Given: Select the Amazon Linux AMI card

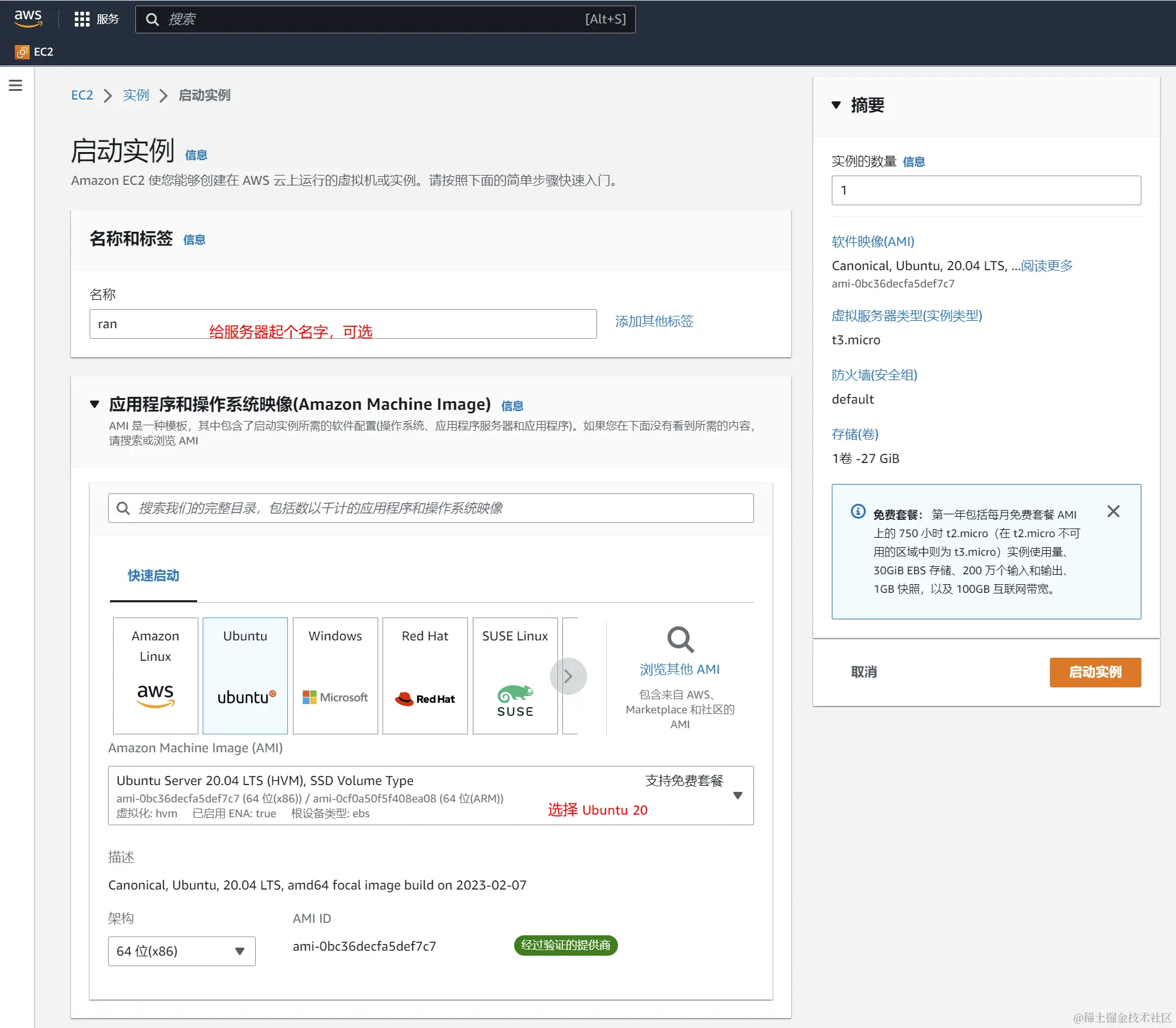Looking at the screenshot, I should [155, 676].
